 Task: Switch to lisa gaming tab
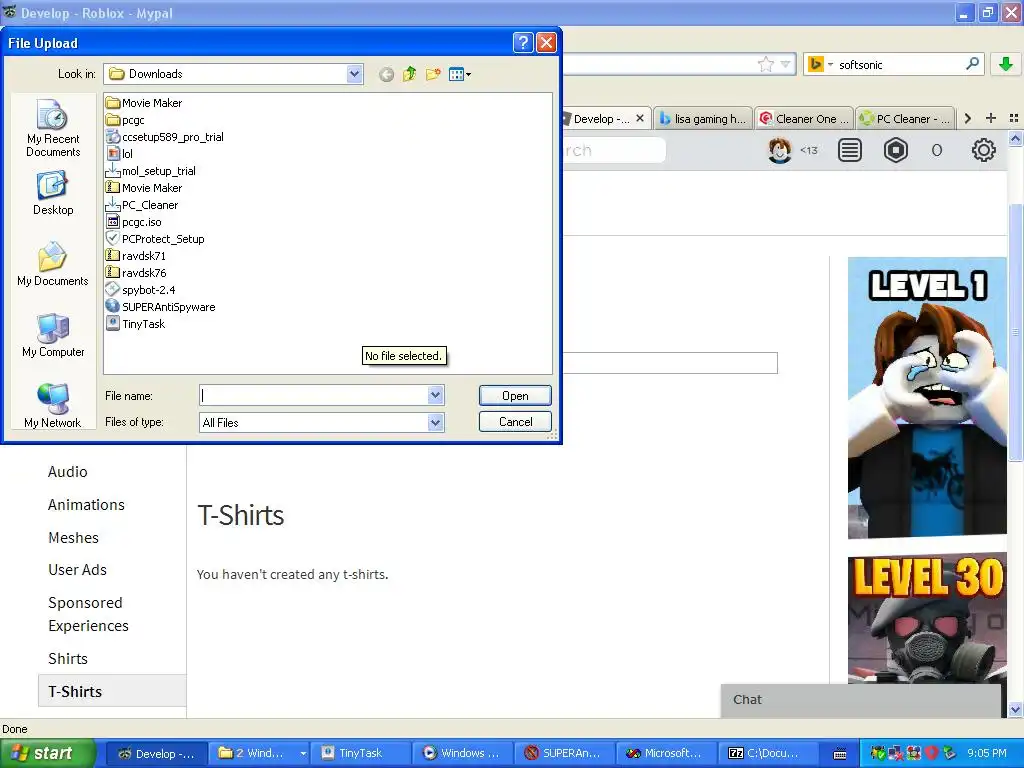[703, 119]
